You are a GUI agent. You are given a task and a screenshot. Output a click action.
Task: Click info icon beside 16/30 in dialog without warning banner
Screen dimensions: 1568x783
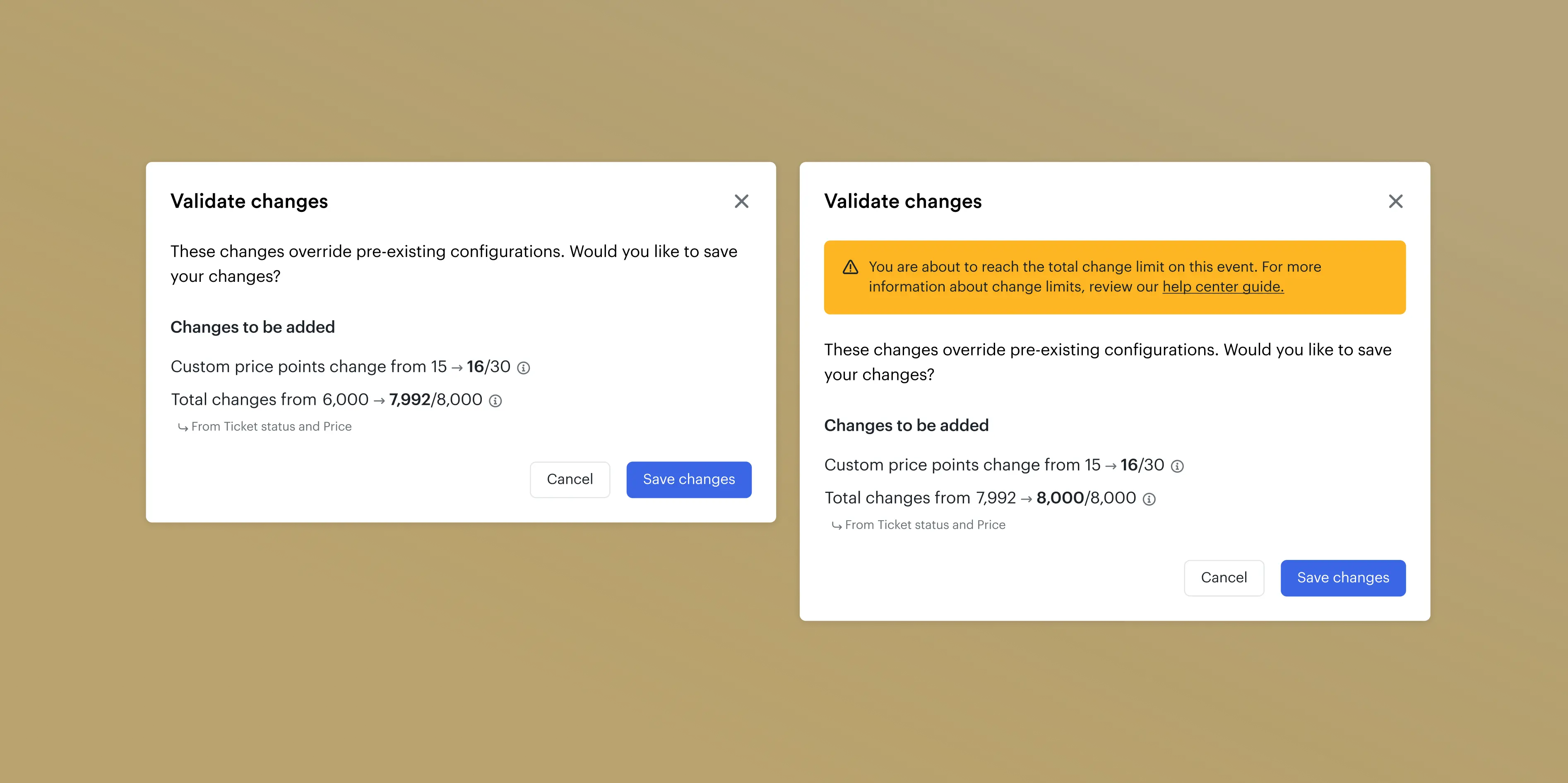pos(524,368)
